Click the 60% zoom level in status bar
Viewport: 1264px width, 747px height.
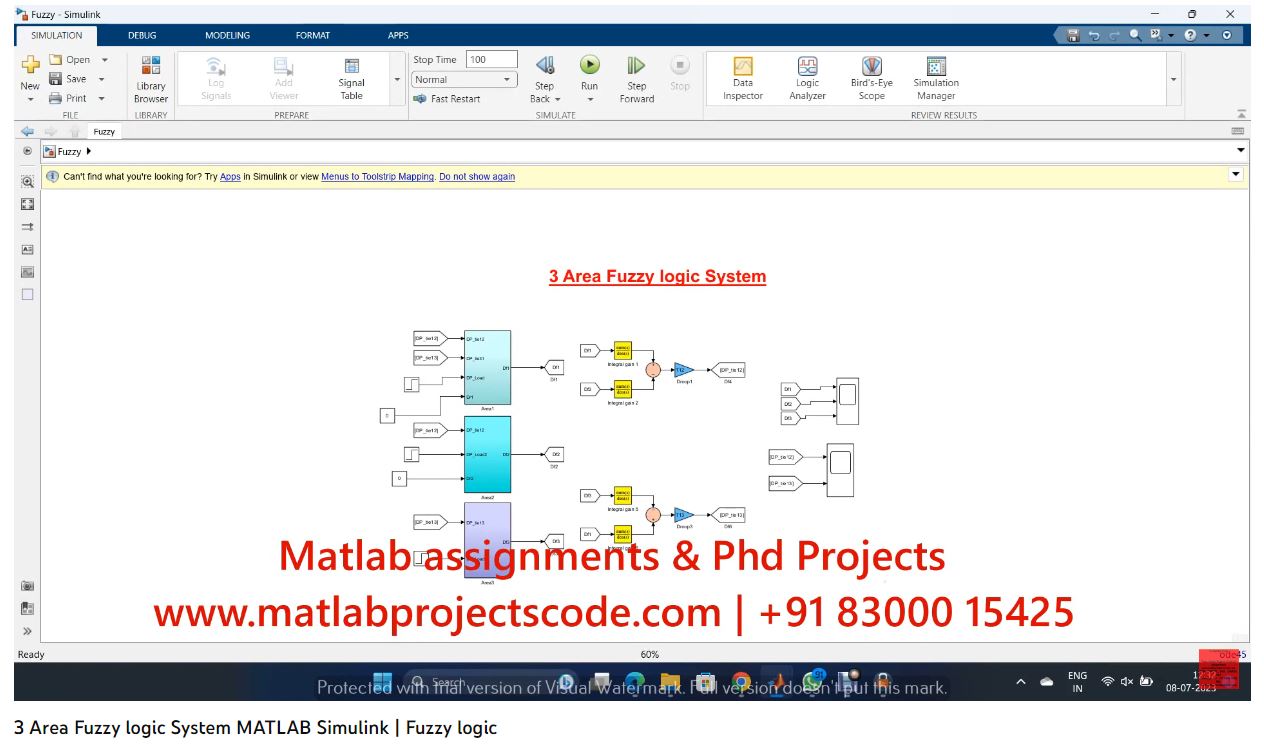[x=649, y=655]
